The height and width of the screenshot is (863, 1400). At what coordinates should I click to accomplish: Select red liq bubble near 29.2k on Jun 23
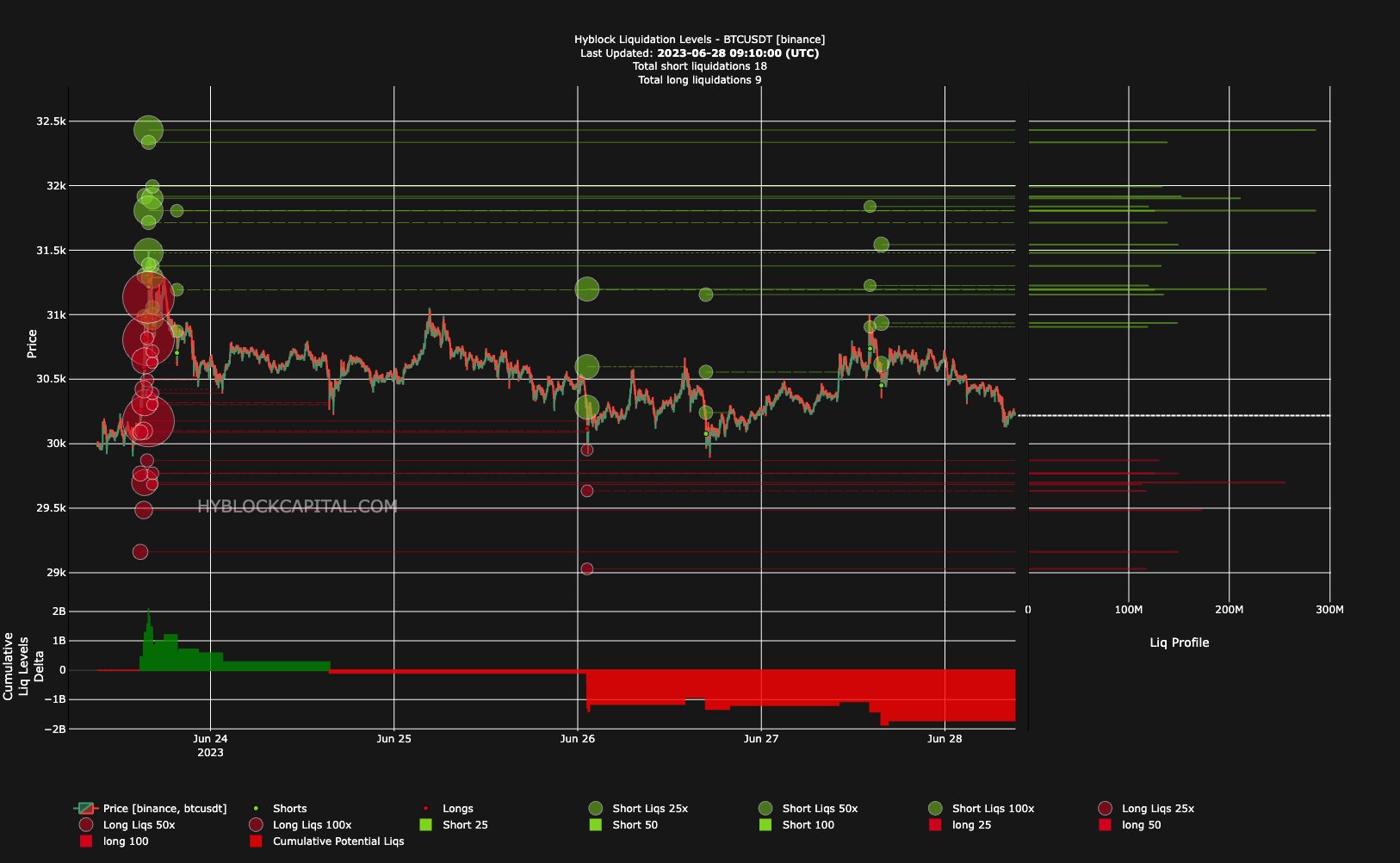[140, 552]
